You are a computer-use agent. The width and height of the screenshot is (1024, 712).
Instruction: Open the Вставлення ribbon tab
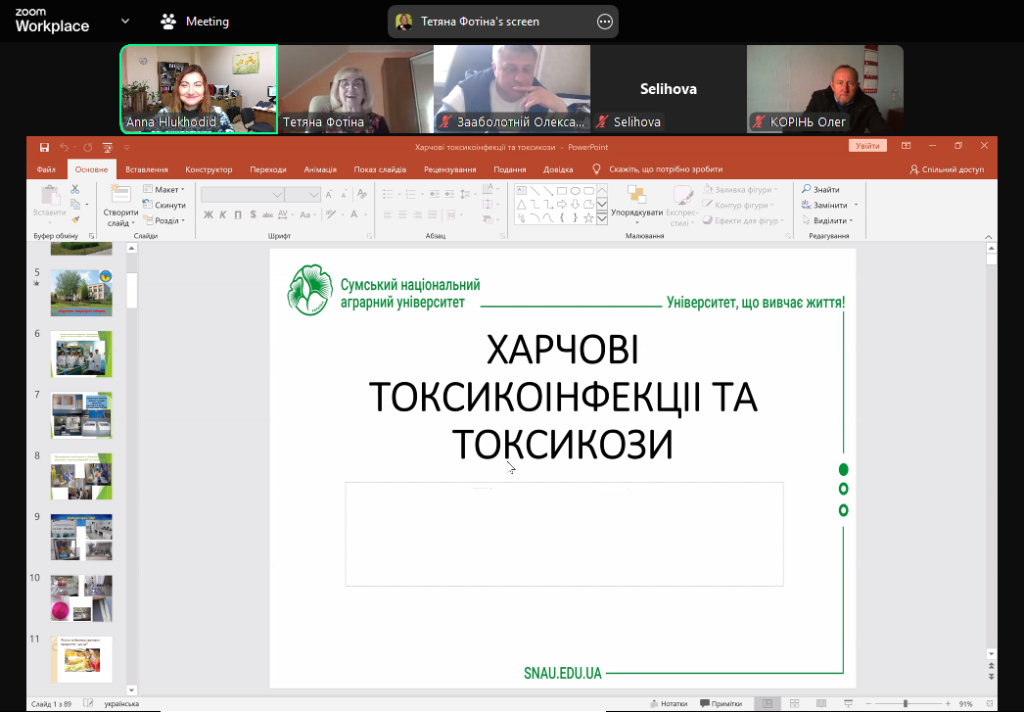tap(147, 169)
